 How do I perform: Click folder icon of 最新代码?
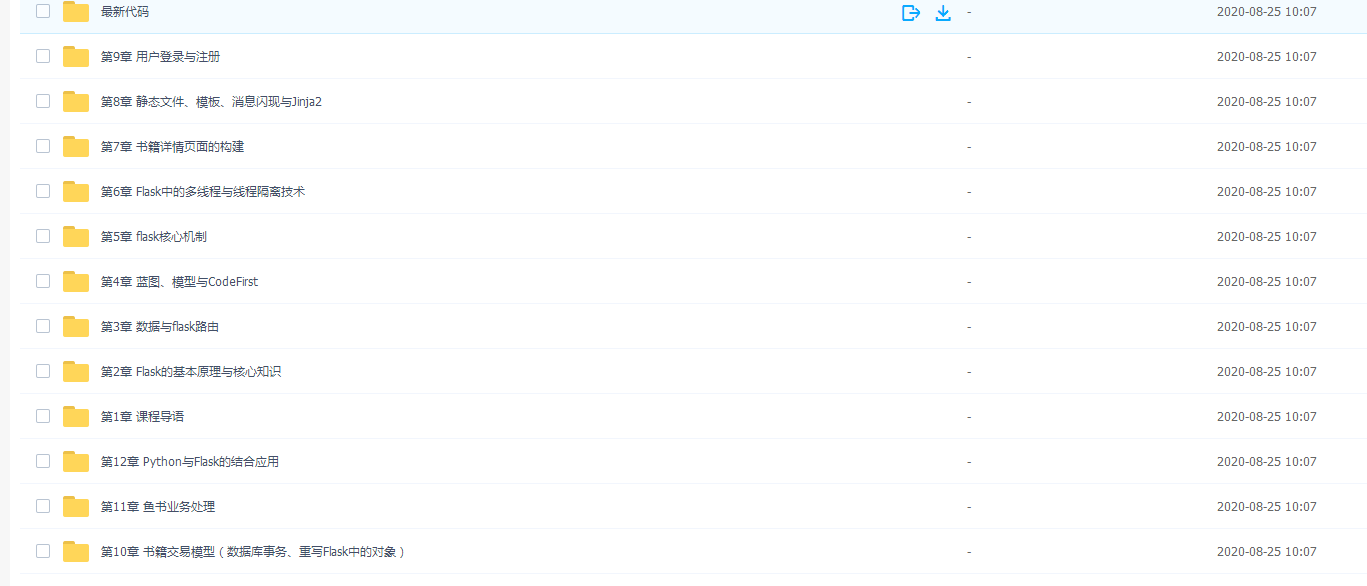(76, 12)
